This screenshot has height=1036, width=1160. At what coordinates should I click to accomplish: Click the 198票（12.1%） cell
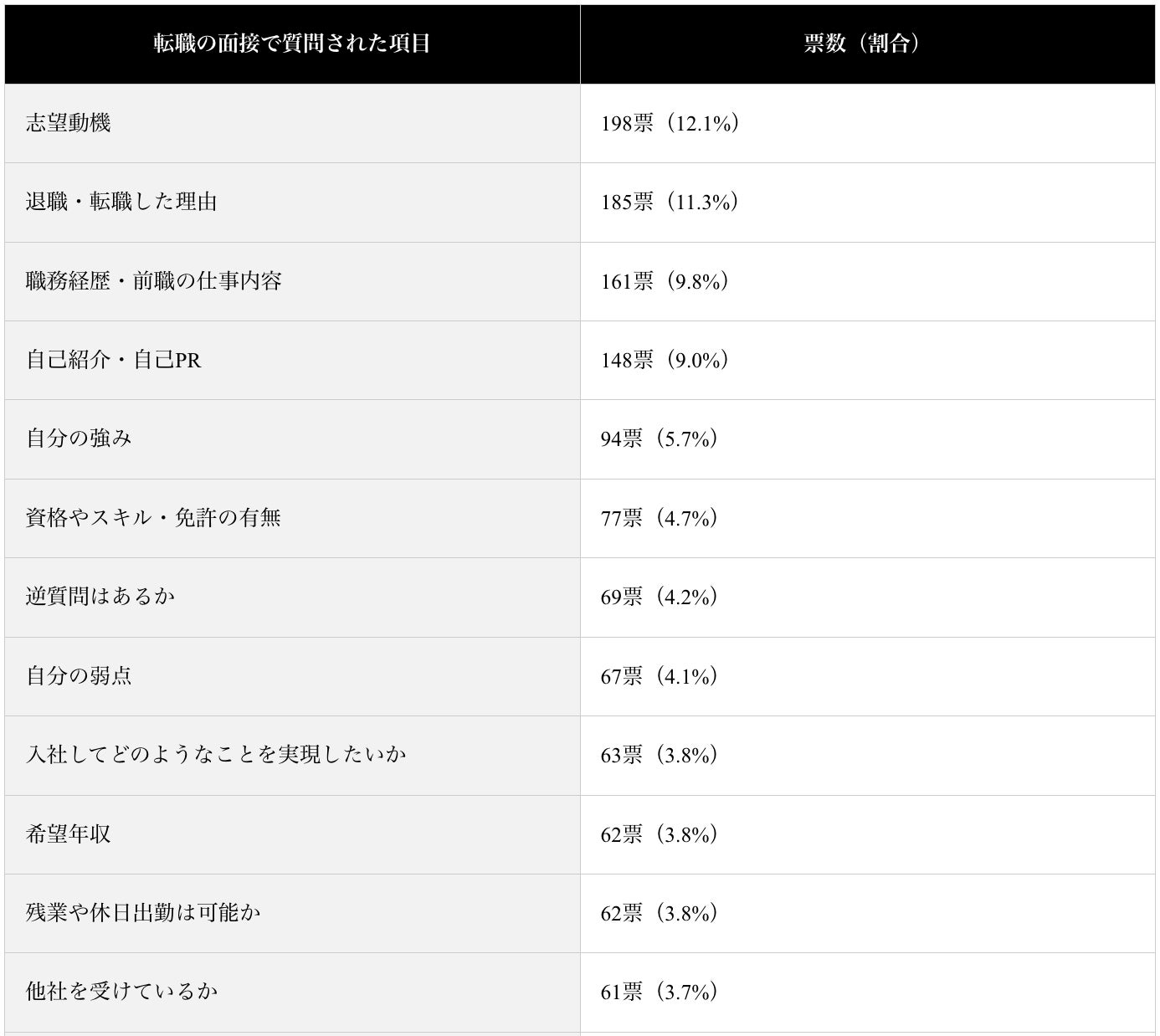(670, 124)
